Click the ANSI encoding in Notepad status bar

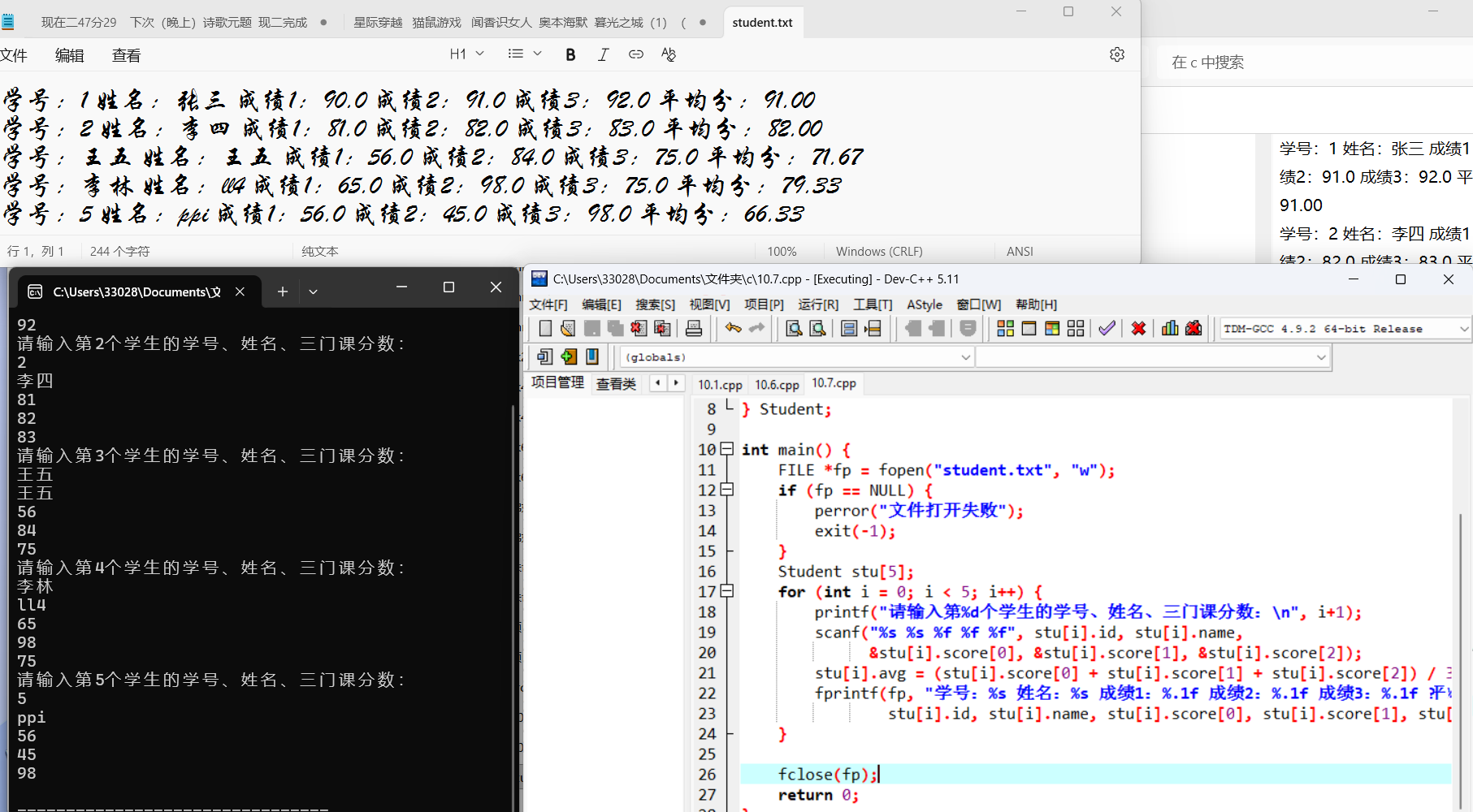[x=1020, y=252]
